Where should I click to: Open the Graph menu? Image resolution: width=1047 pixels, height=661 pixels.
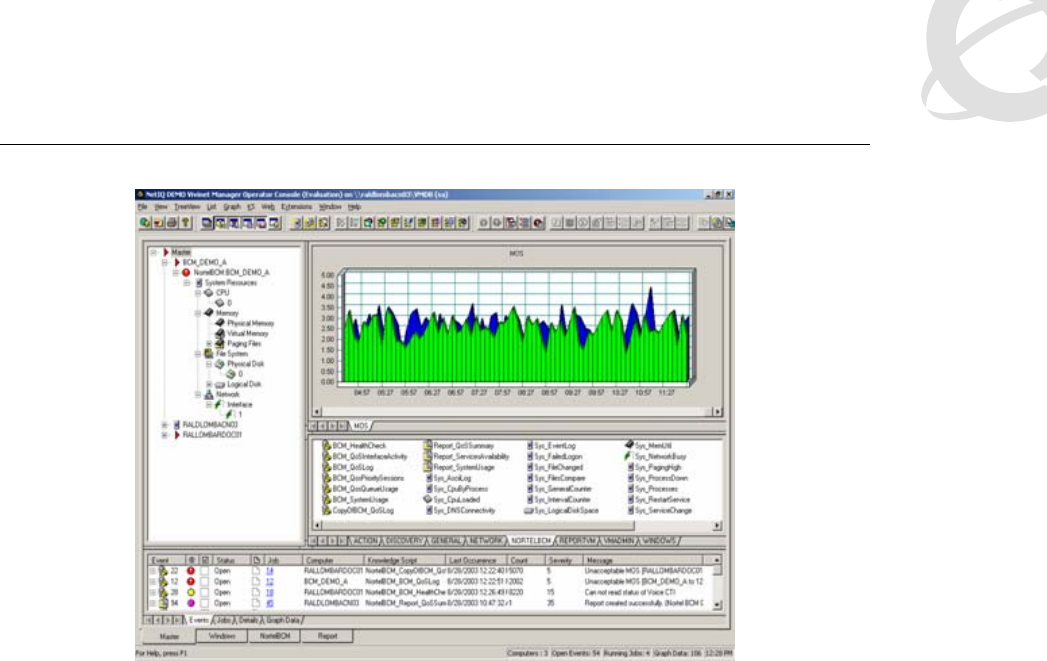[x=232, y=205]
